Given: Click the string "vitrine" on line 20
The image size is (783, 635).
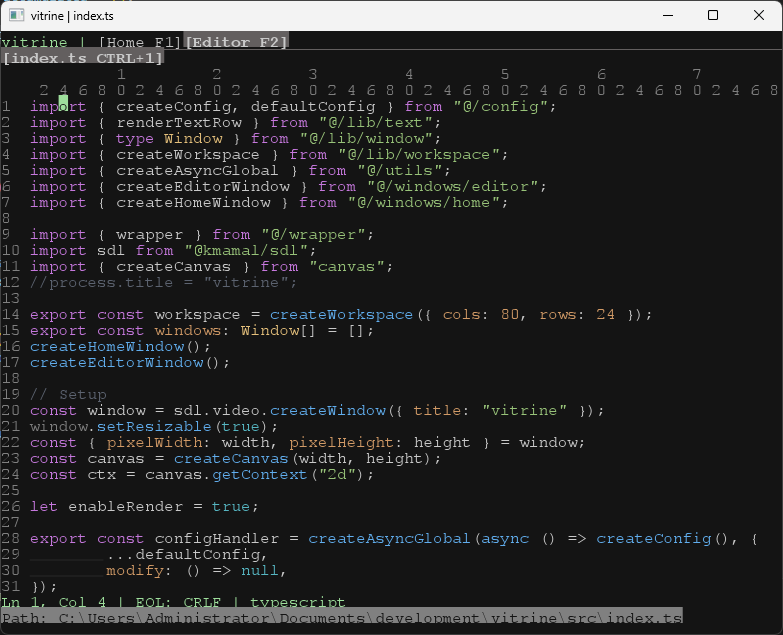Looking at the screenshot, I should tap(524, 410).
